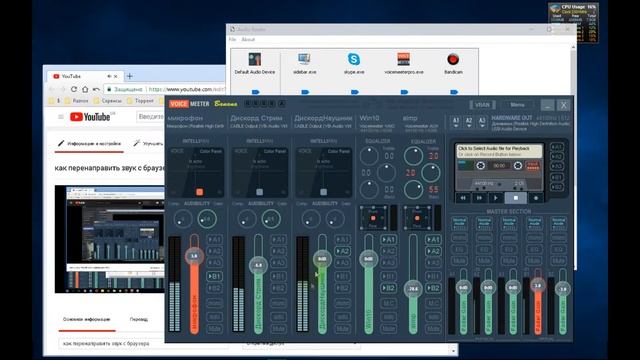This screenshot has height=360, width=640.
Task: Click the browser home button
Action: point(85,89)
